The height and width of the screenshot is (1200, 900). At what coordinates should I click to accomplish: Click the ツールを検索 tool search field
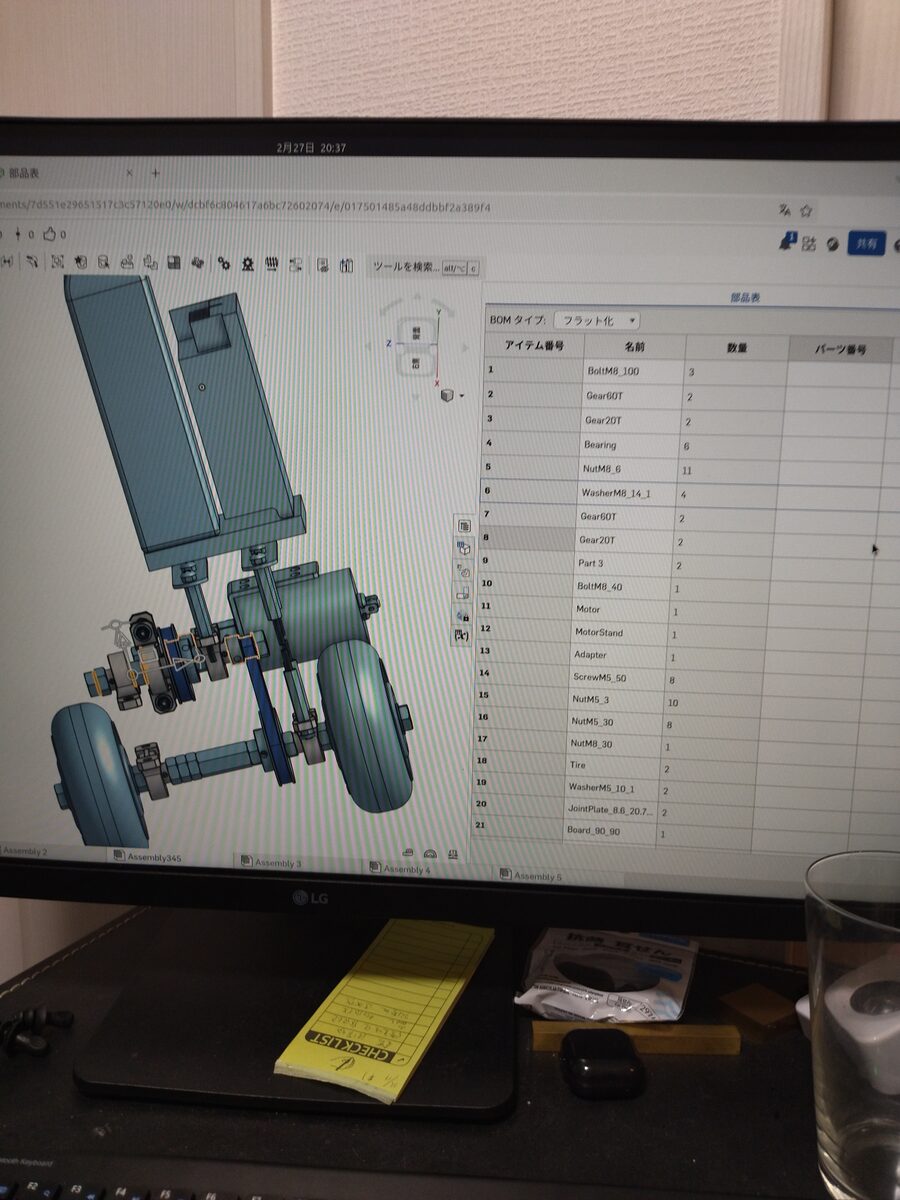(x=405, y=267)
